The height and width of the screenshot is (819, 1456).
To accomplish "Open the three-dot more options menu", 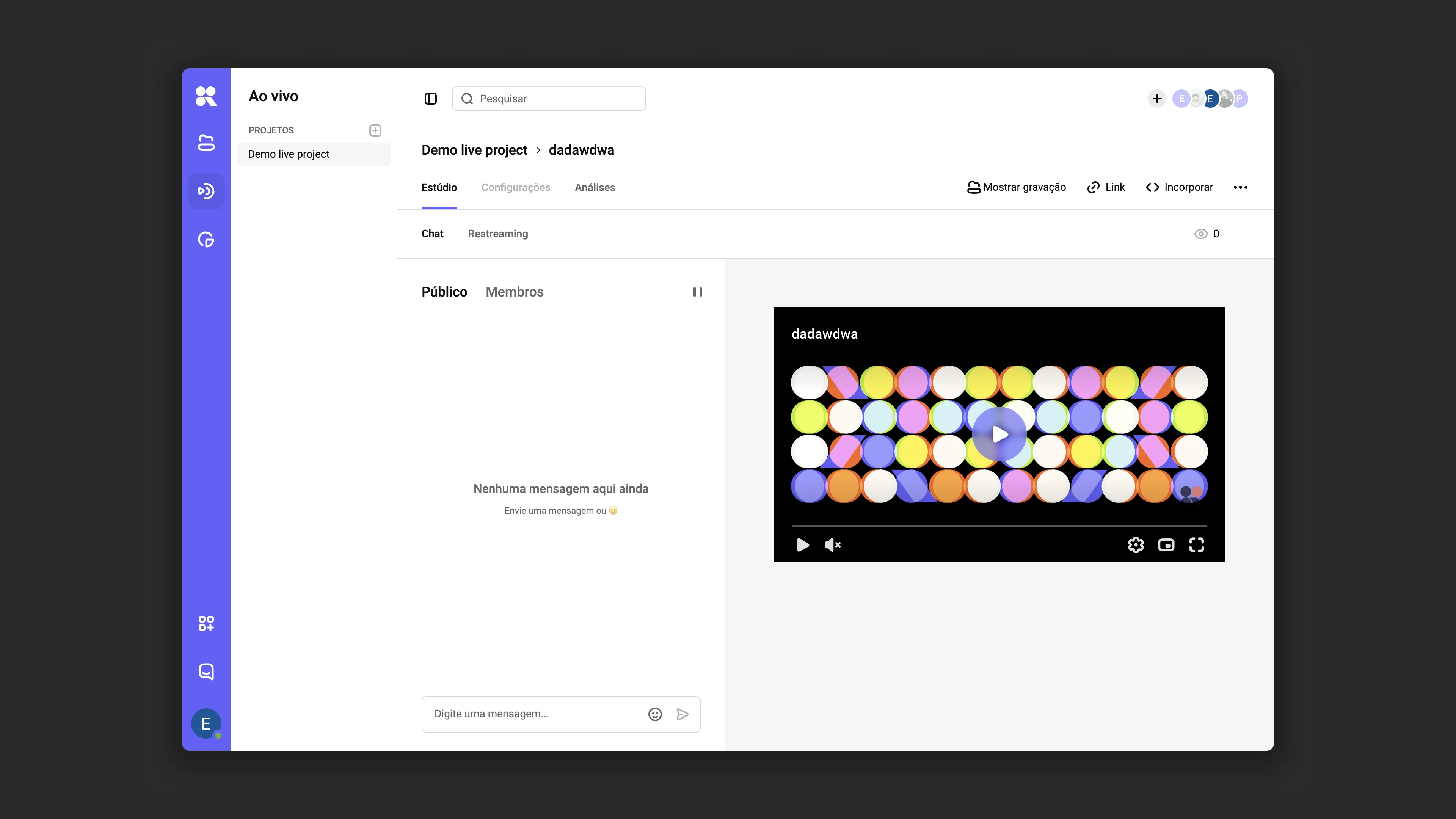I will [x=1241, y=188].
